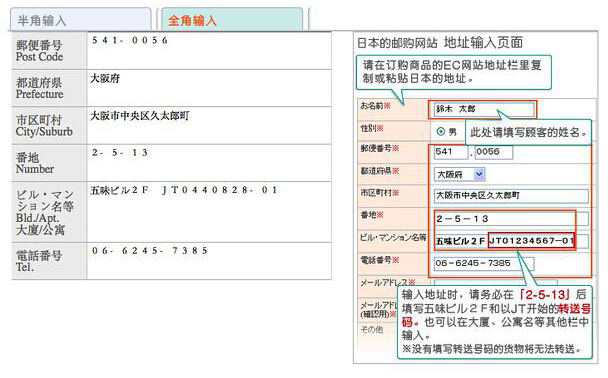608x378 pixels.
Task: Click the 市区町村 City/Suburb label cell
Action: point(49,126)
